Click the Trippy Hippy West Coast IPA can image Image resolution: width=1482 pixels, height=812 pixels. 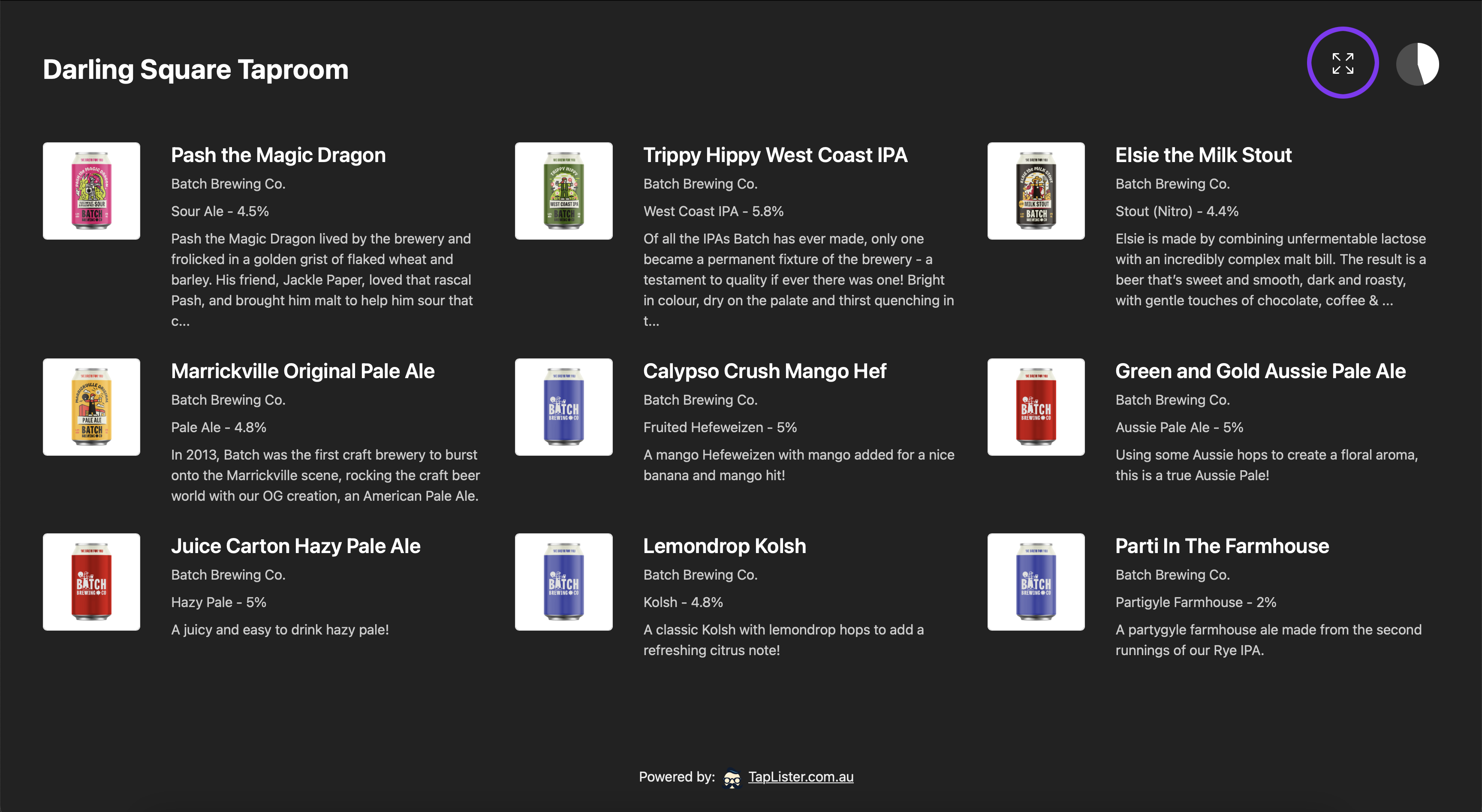coord(564,191)
